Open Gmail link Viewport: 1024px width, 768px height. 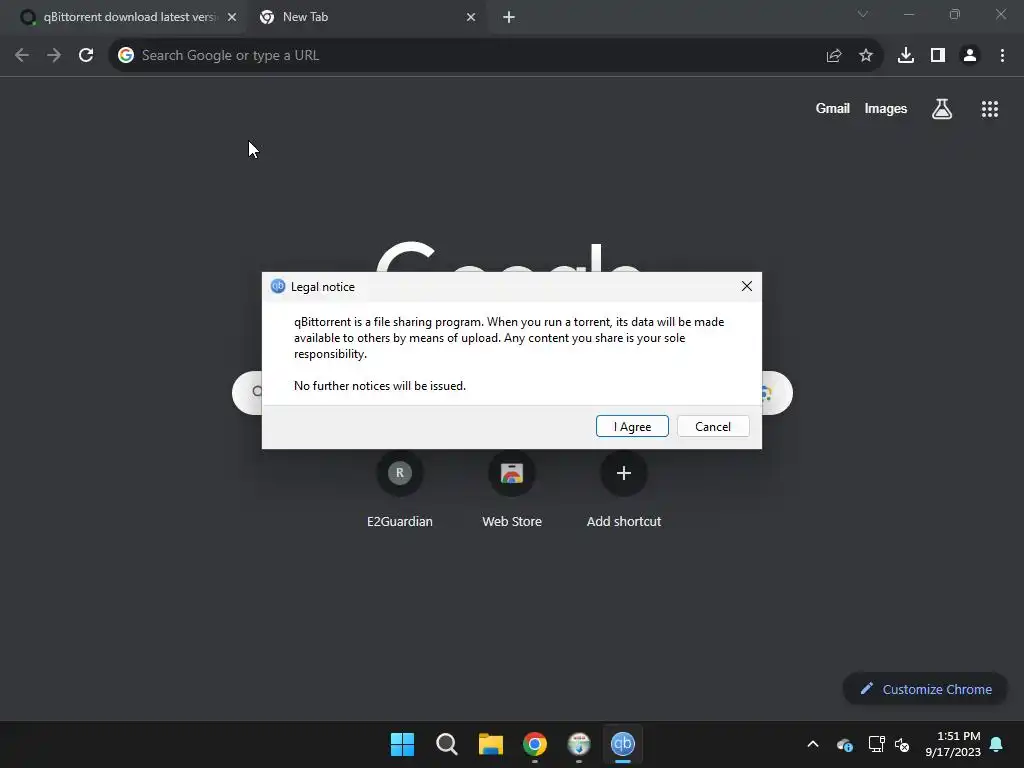(832, 108)
